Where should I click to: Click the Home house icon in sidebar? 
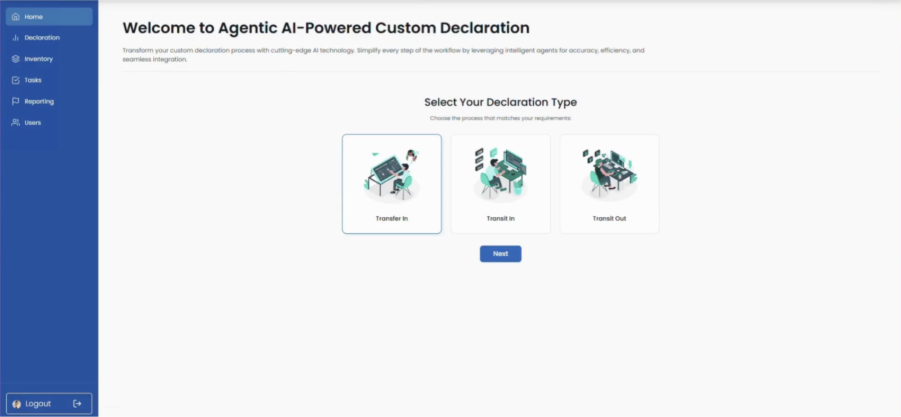tap(15, 17)
